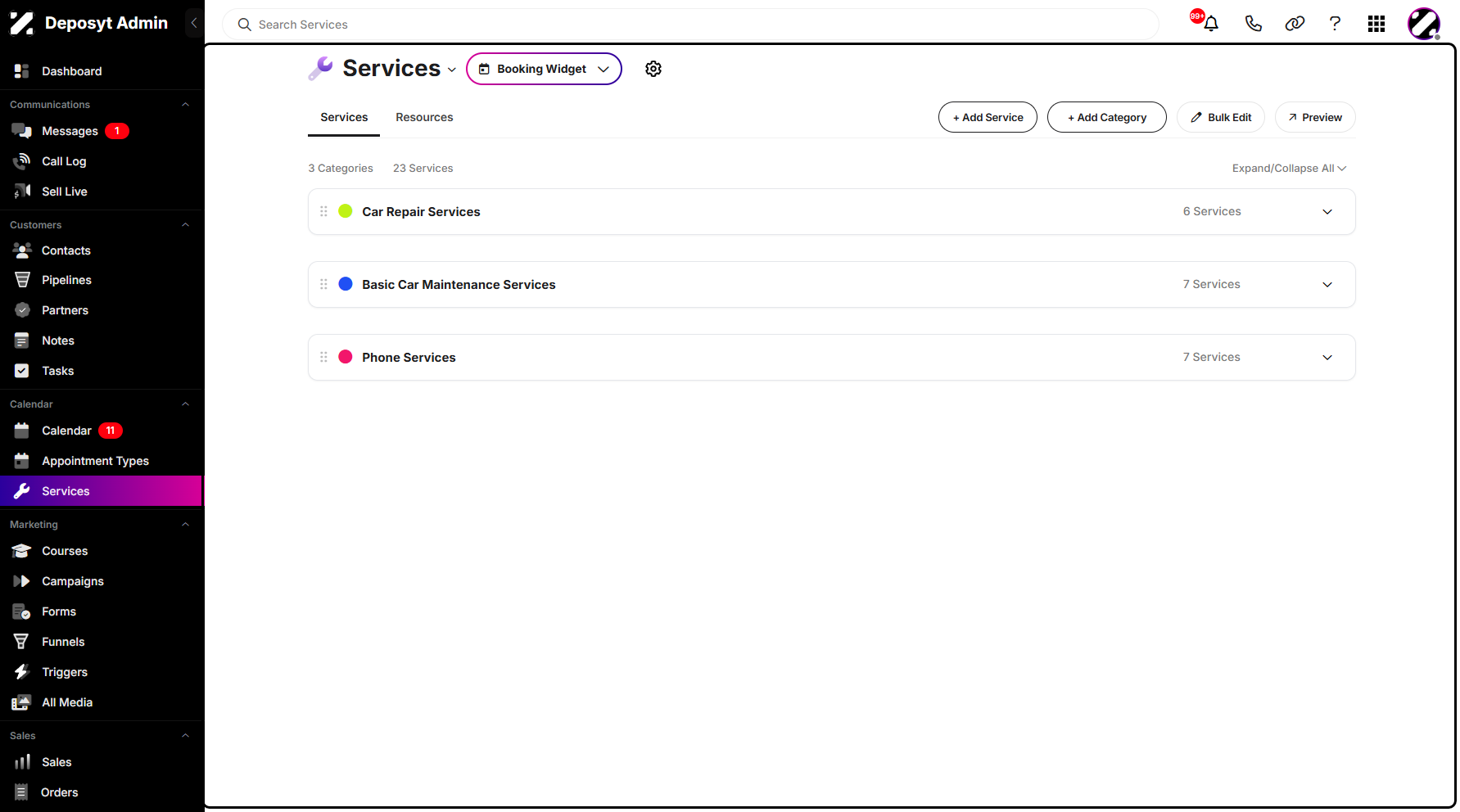Select the Services tab

pyautogui.click(x=344, y=117)
